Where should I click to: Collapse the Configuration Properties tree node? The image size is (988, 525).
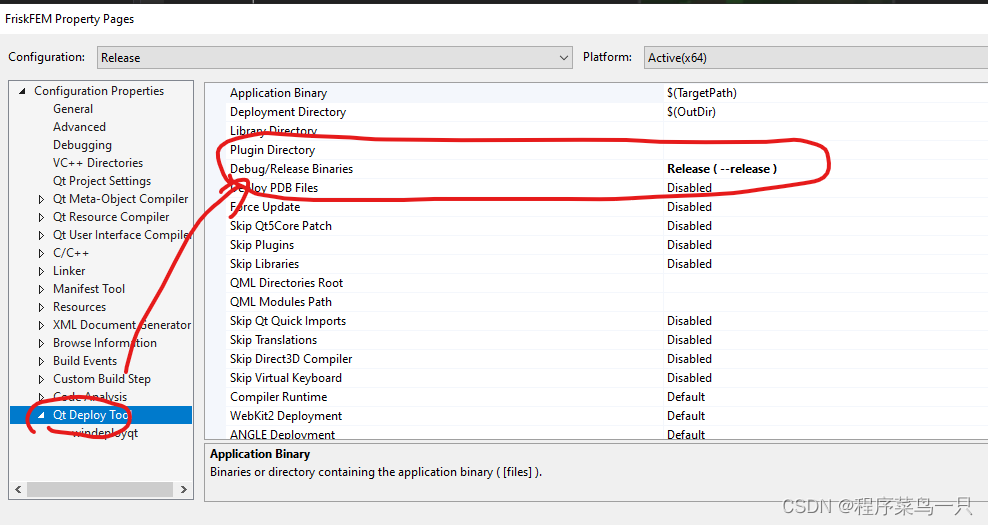click(23, 91)
